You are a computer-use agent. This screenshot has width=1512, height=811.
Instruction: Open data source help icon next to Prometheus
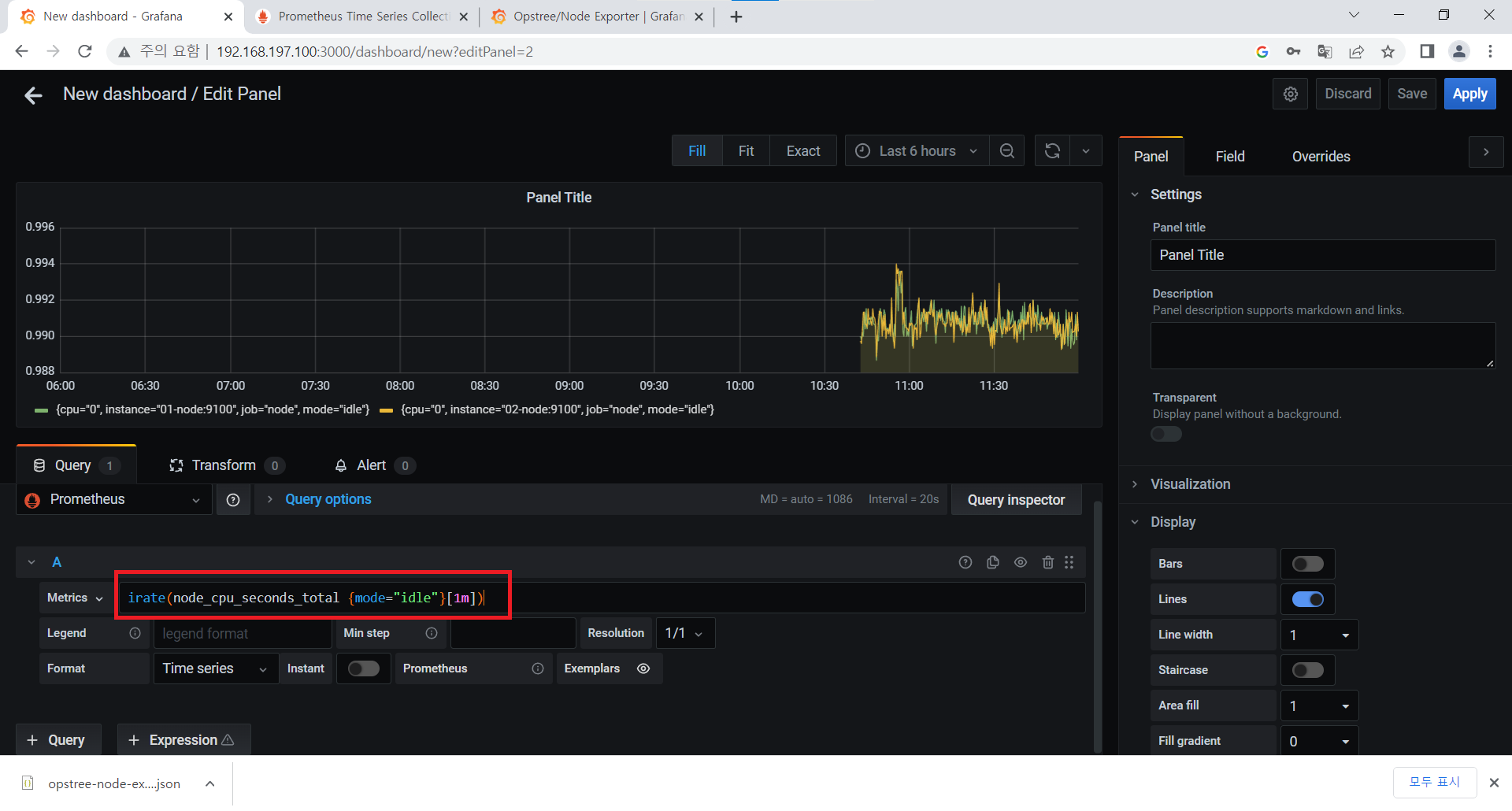click(233, 500)
